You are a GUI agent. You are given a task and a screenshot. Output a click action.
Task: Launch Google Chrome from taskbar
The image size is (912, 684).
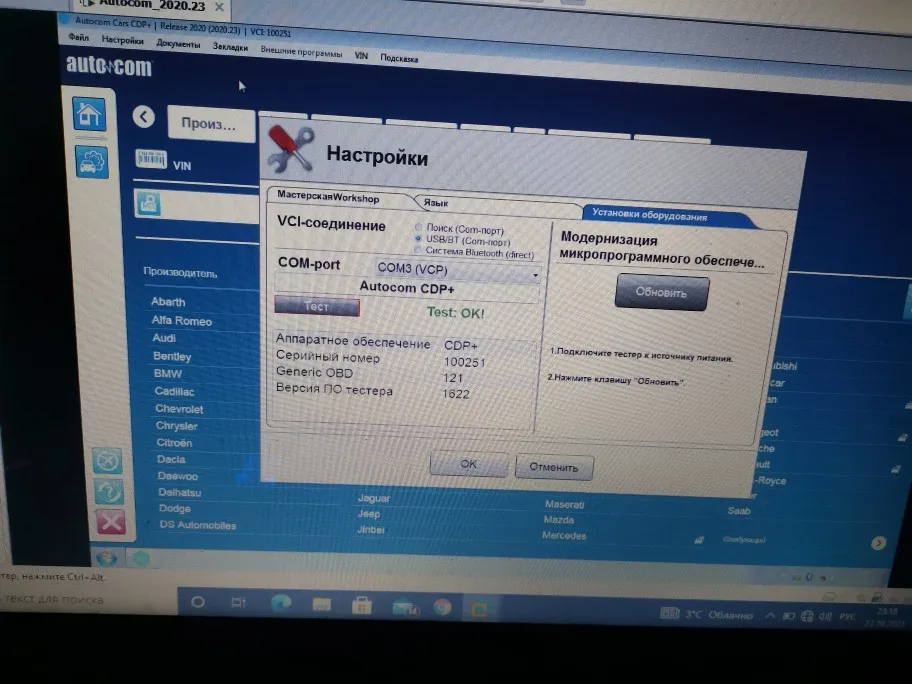(442, 608)
